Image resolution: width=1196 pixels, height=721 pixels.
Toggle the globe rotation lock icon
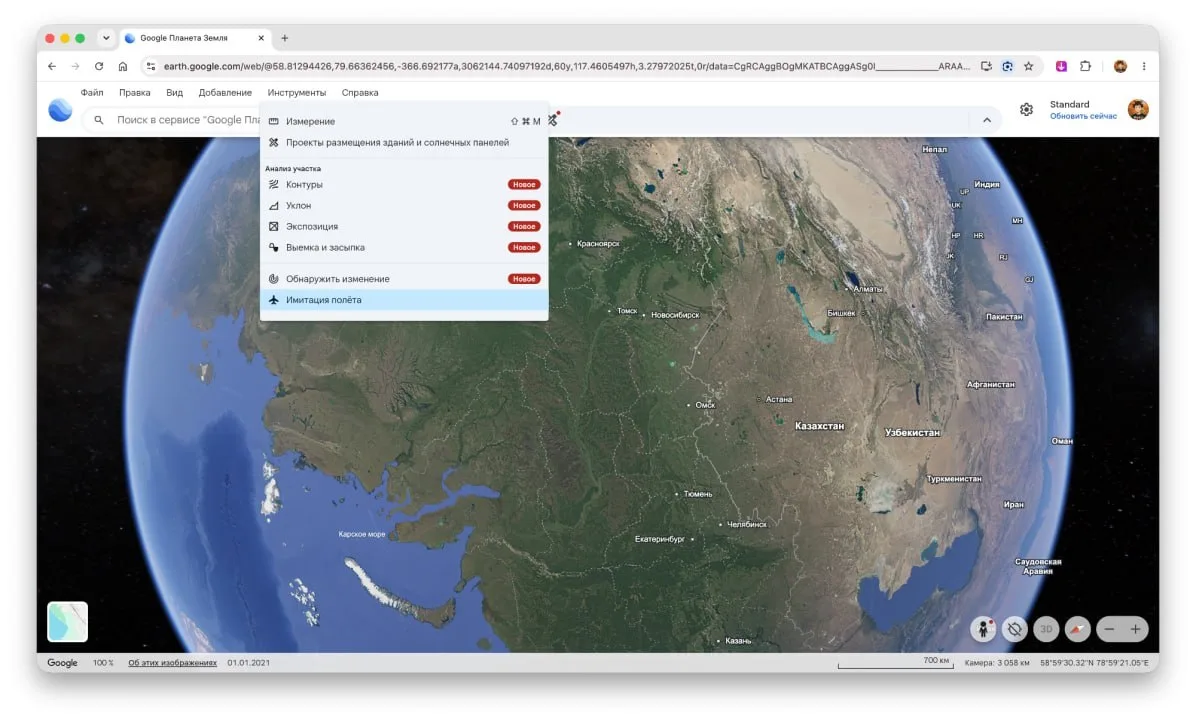click(1014, 629)
